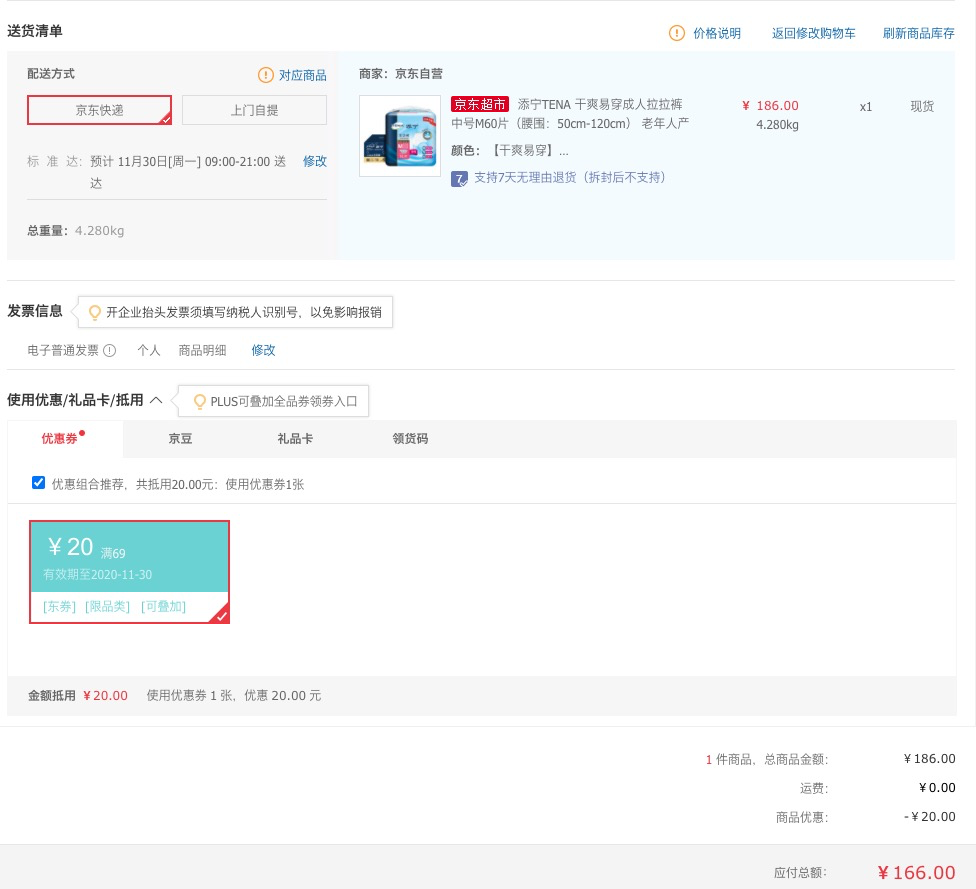Image resolution: width=976 pixels, height=889 pixels.
Task: Click the 金额抵用 ¥20.00 value
Action: pyautogui.click(x=105, y=696)
